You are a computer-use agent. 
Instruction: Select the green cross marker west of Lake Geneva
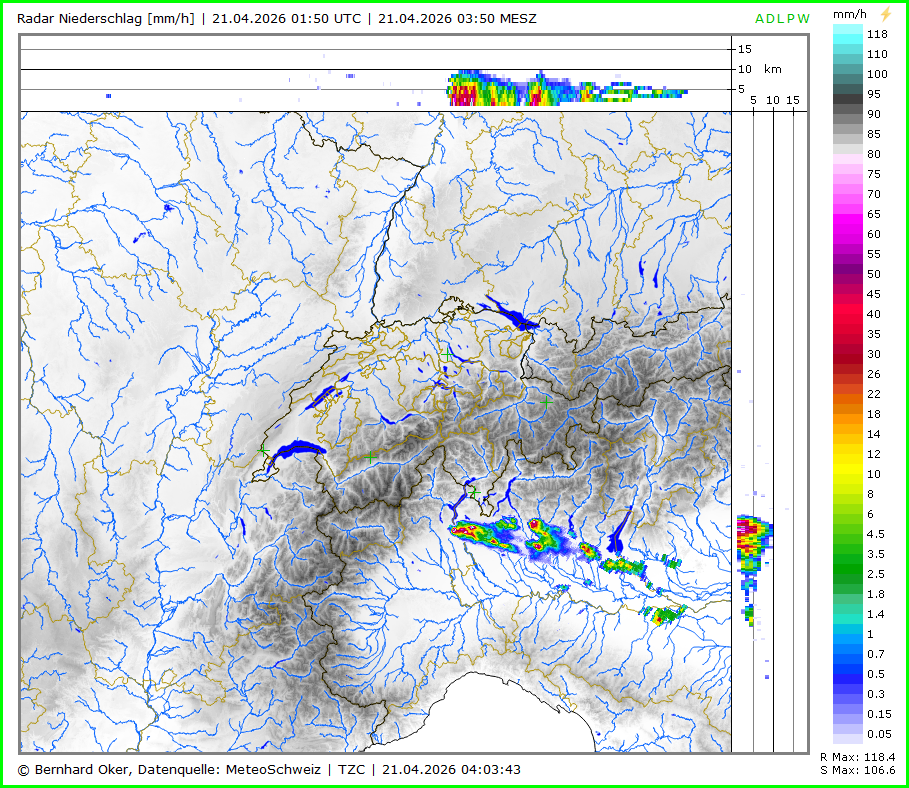click(262, 451)
